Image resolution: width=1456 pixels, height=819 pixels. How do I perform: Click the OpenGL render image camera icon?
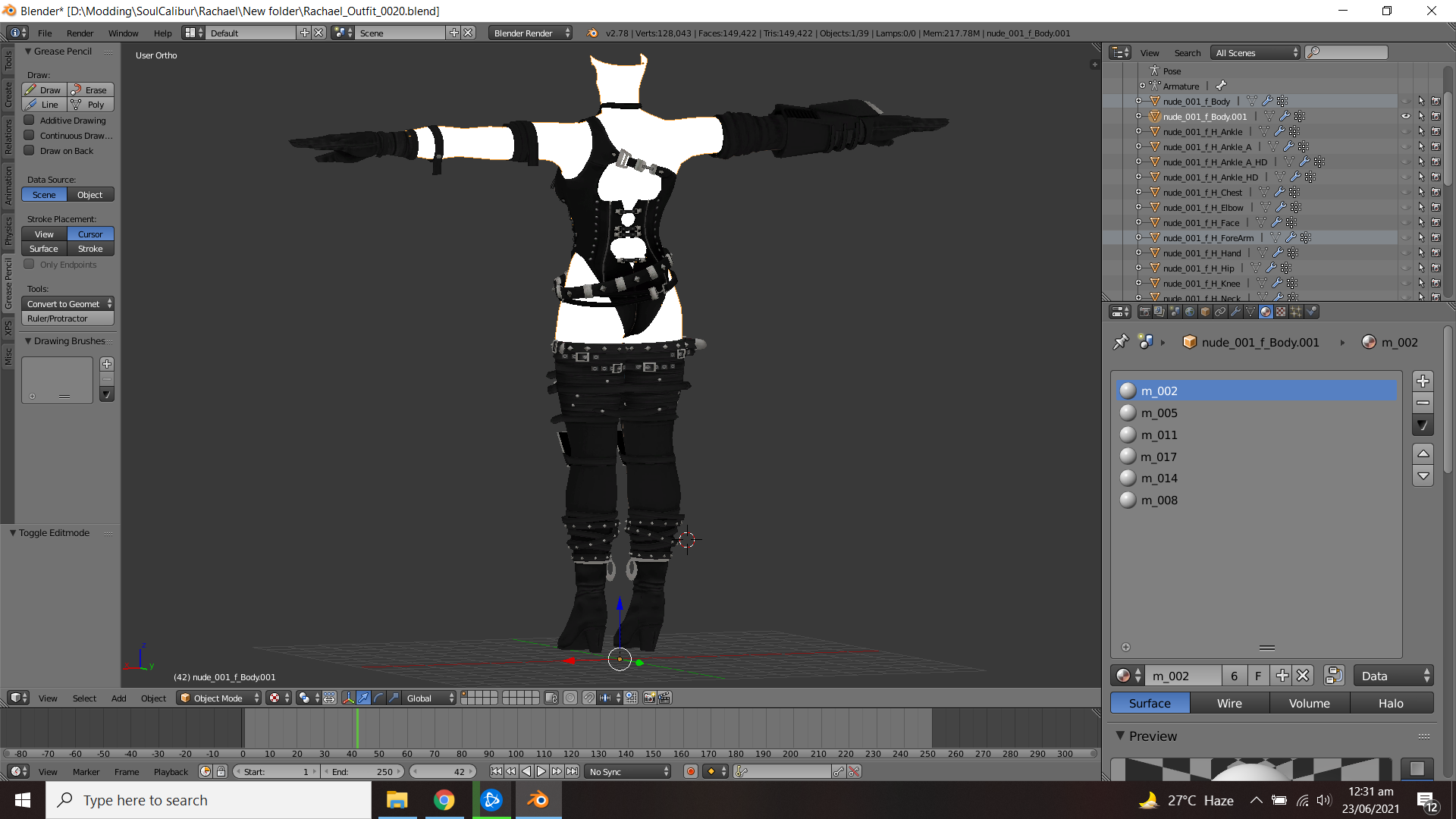tap(649, 698)
